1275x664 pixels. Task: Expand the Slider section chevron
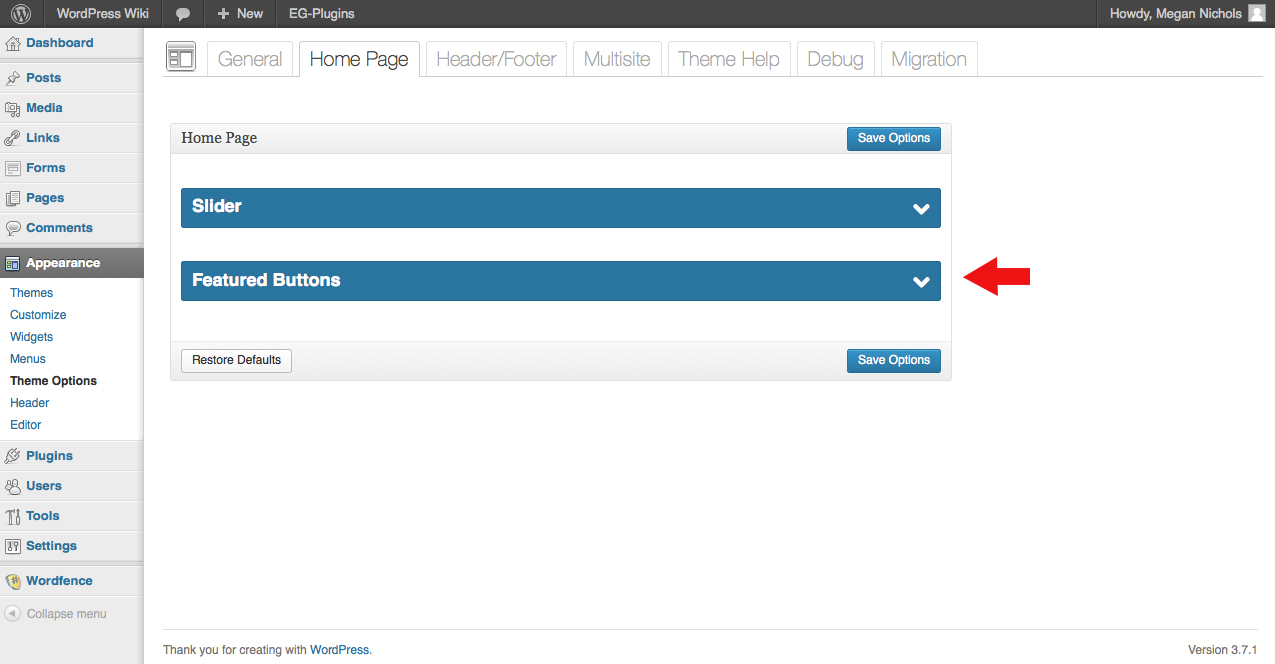point(921,208)
